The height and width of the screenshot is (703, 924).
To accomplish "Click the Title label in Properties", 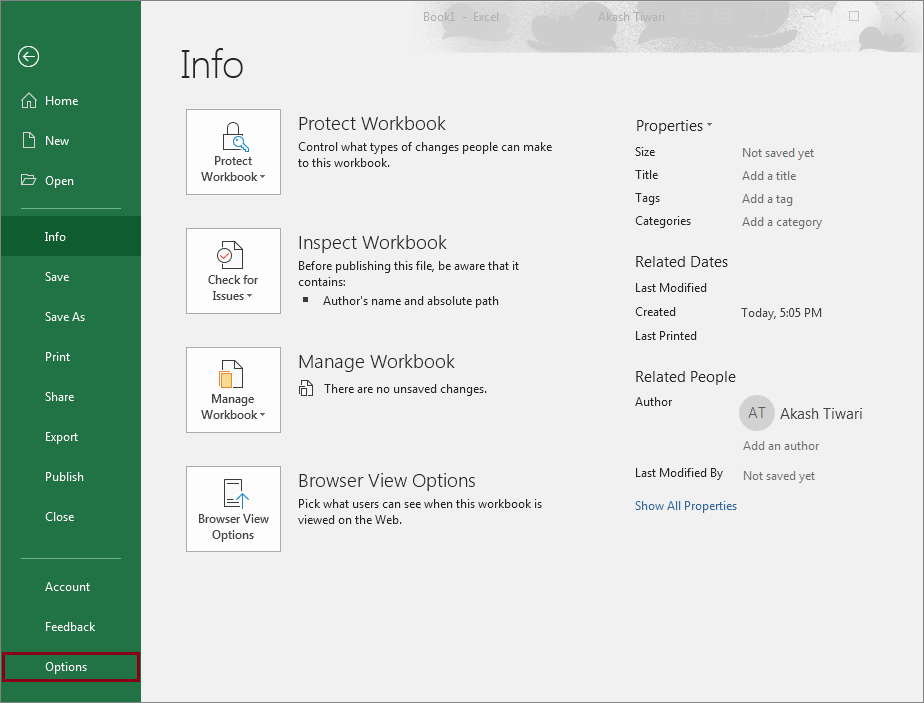I will [x=646, y=174].
